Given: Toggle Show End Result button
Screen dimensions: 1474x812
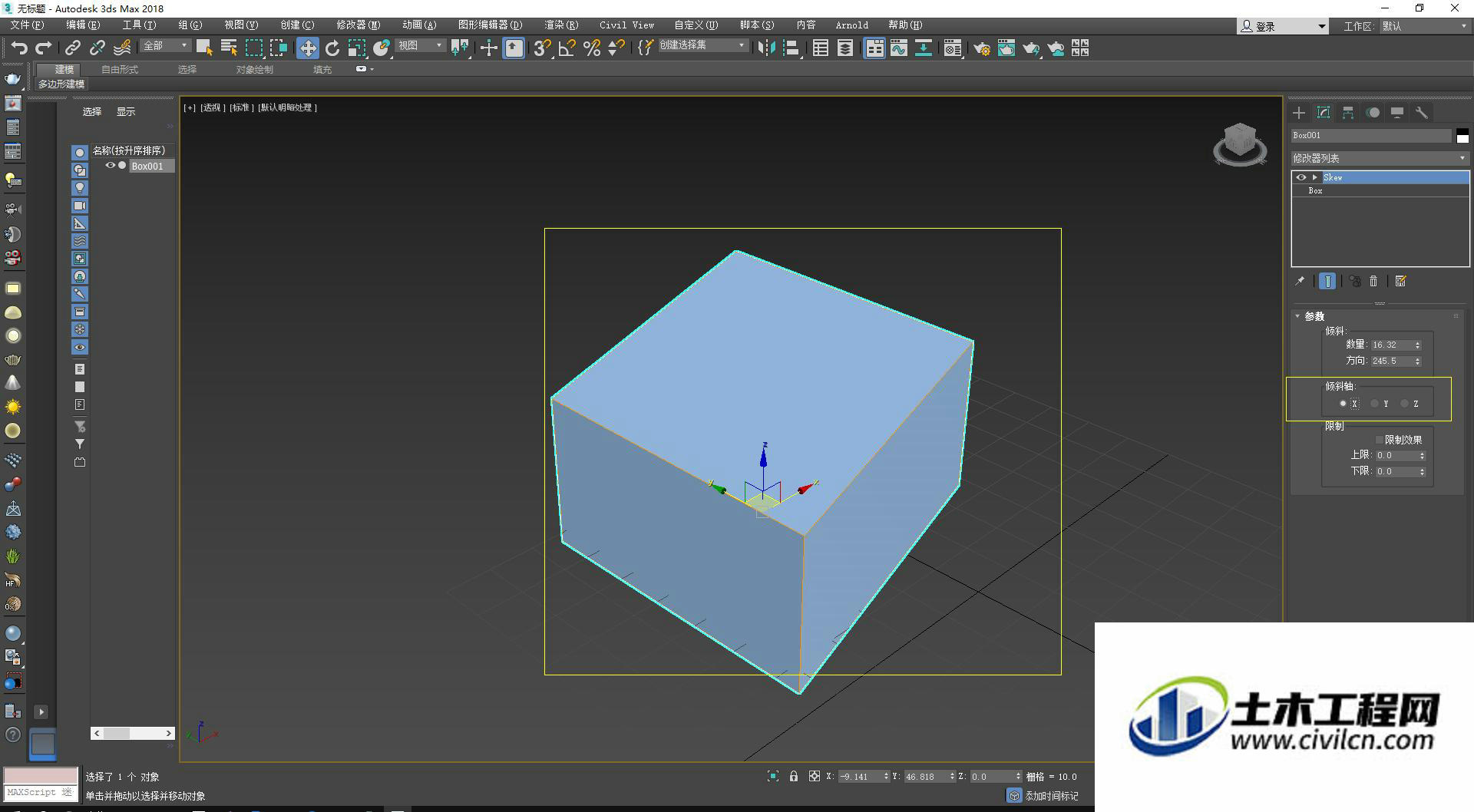Looking at the screenshot, I should (x=1327, y=282).
